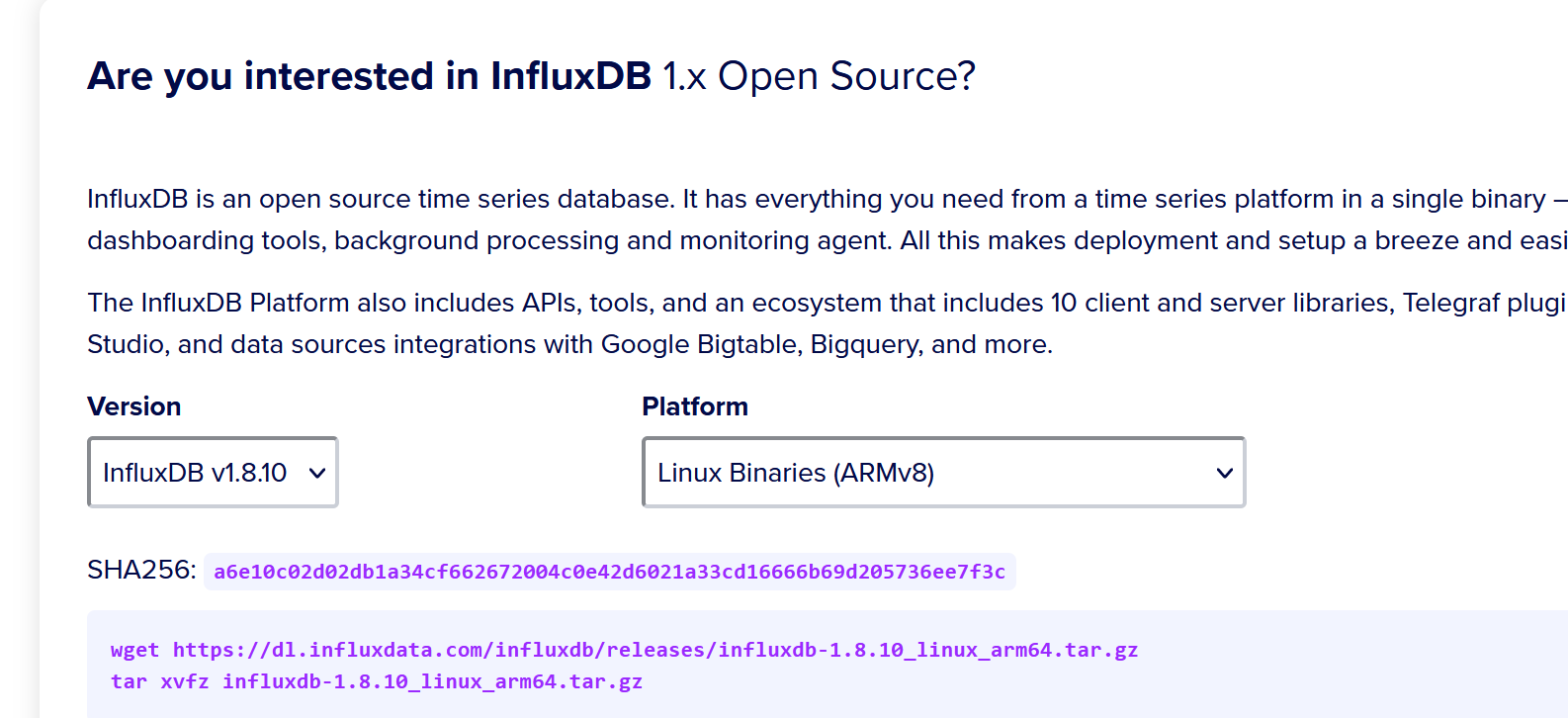Click the Version label
This screenshot has width=1568, height=718.
(x=134, y=406)
